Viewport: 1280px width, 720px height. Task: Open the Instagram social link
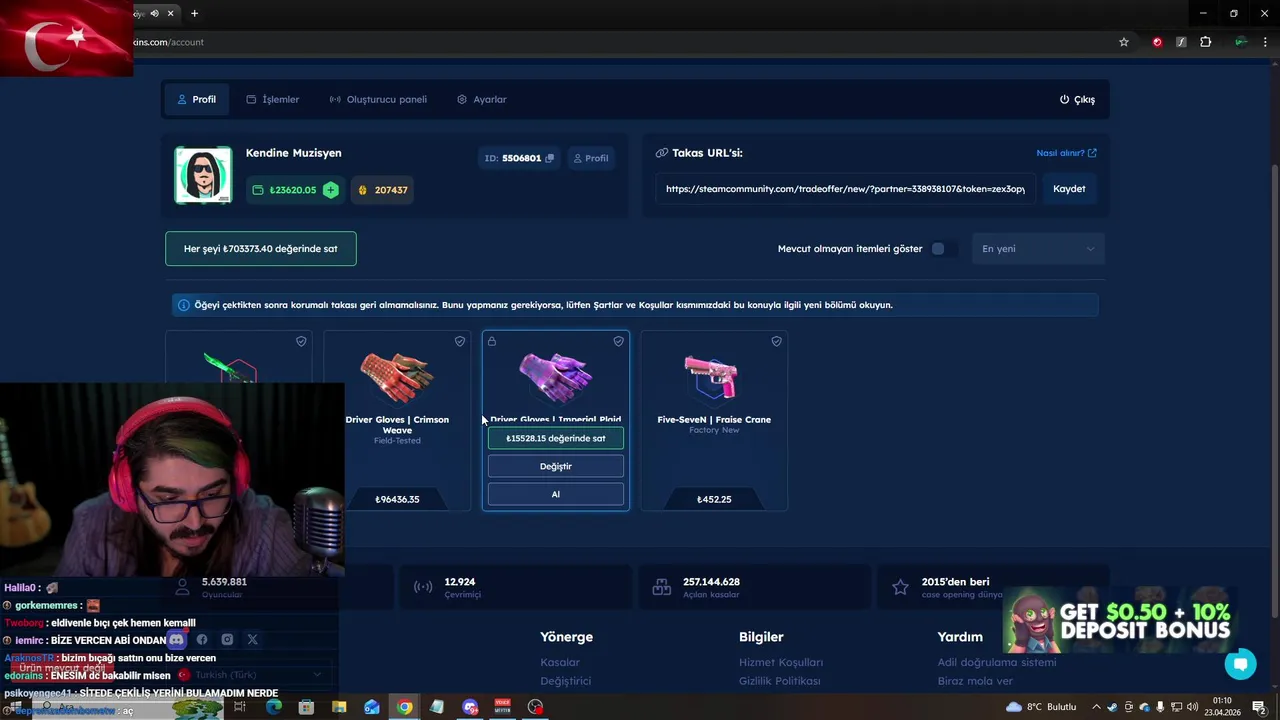[x=227, y=639]
